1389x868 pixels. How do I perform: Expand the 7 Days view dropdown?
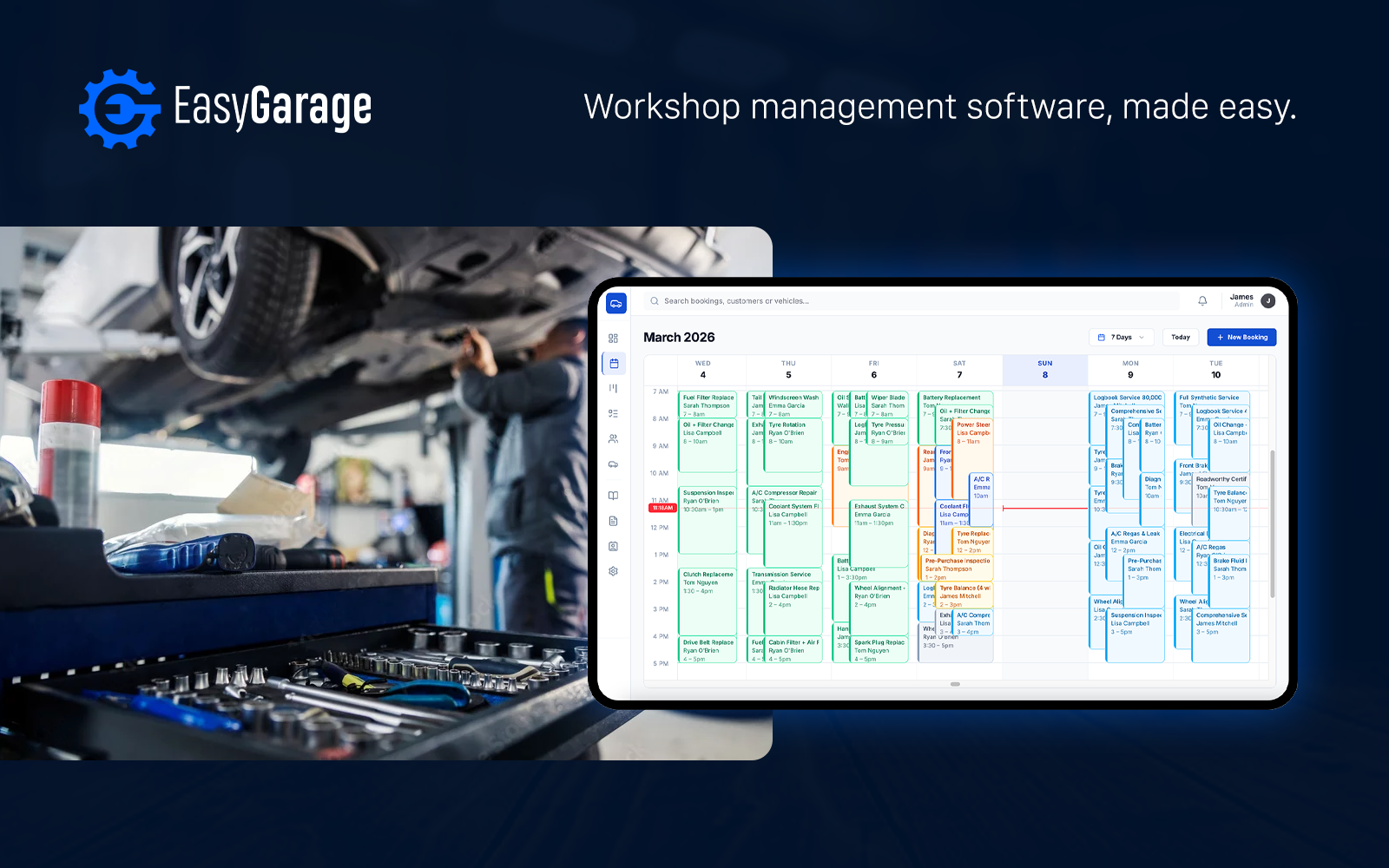1121,337
